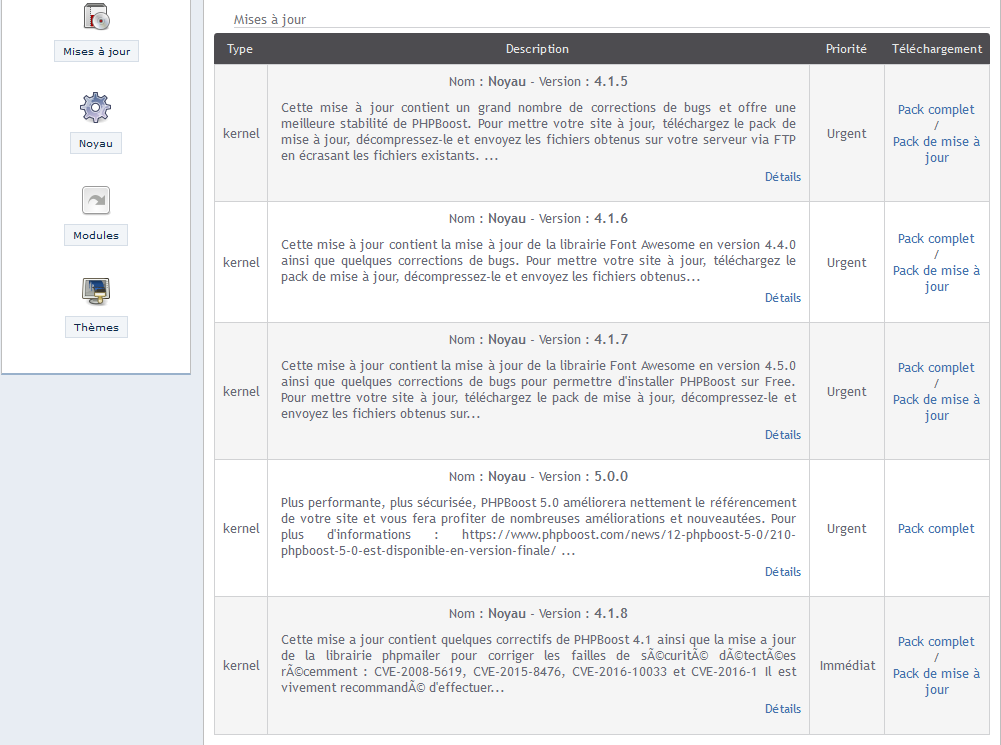Click the Modules arrow icon
This screenshot has height=745, width=1001.
[96, 200]
